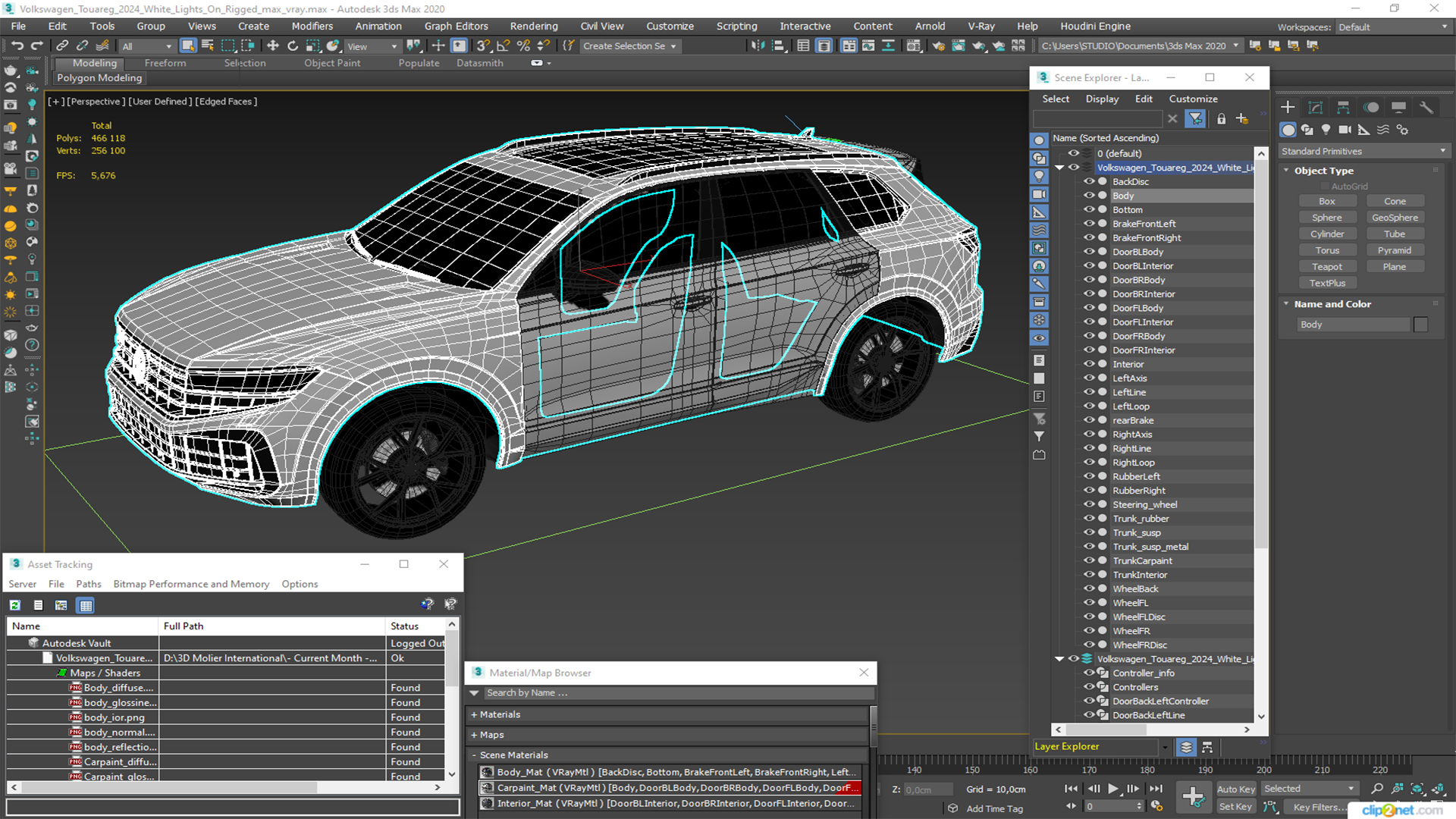Collapse the Object Type rollout
The width and height of the screenshot is (1456, 819).
(1323, 171)
